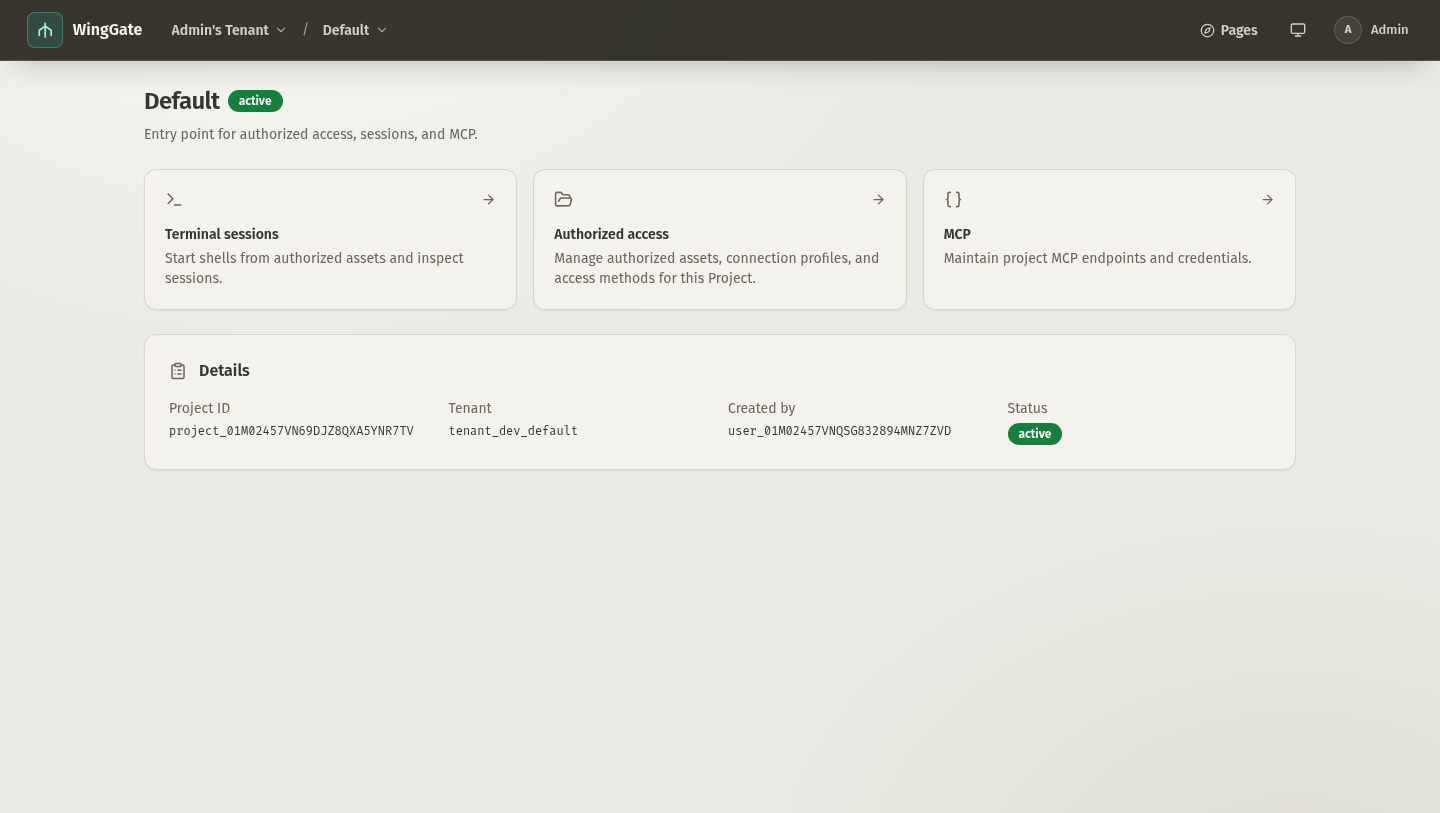Open the Admin user menu
Image resolution: width=1440 pixels, height=813 pixels.
coord(1371,30)
